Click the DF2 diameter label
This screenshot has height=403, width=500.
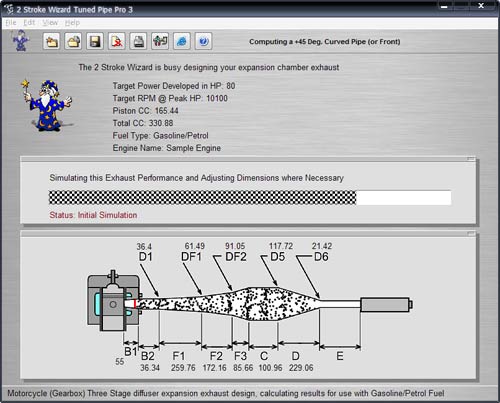(236, 257)
